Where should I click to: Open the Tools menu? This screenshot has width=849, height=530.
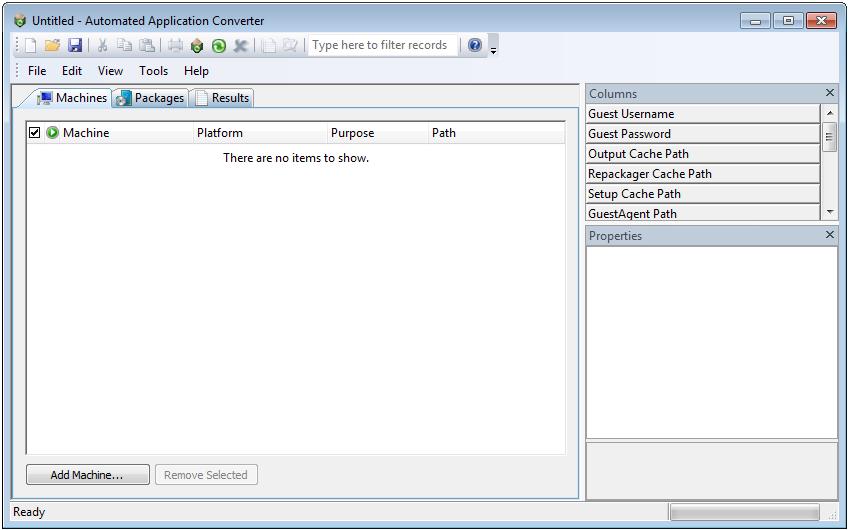coord(153,71)
